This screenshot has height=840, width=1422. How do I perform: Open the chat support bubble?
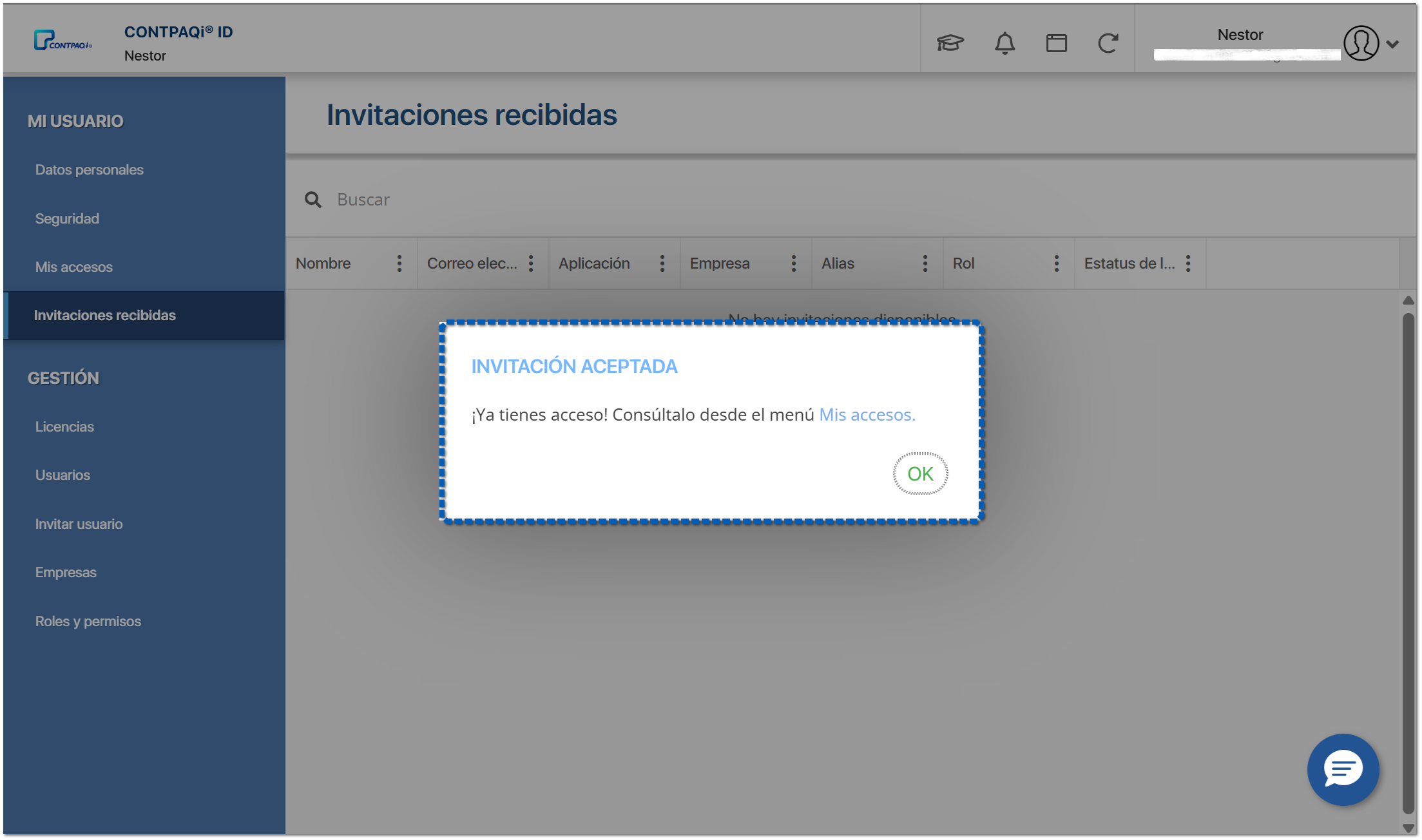(1343, 769)
